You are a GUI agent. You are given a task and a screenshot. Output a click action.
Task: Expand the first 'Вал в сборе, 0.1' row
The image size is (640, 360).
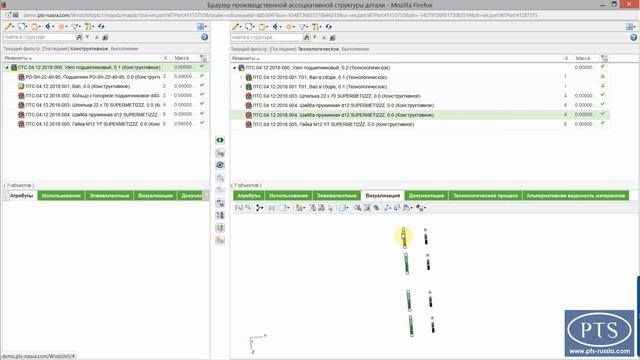click(x=241, y=77)
